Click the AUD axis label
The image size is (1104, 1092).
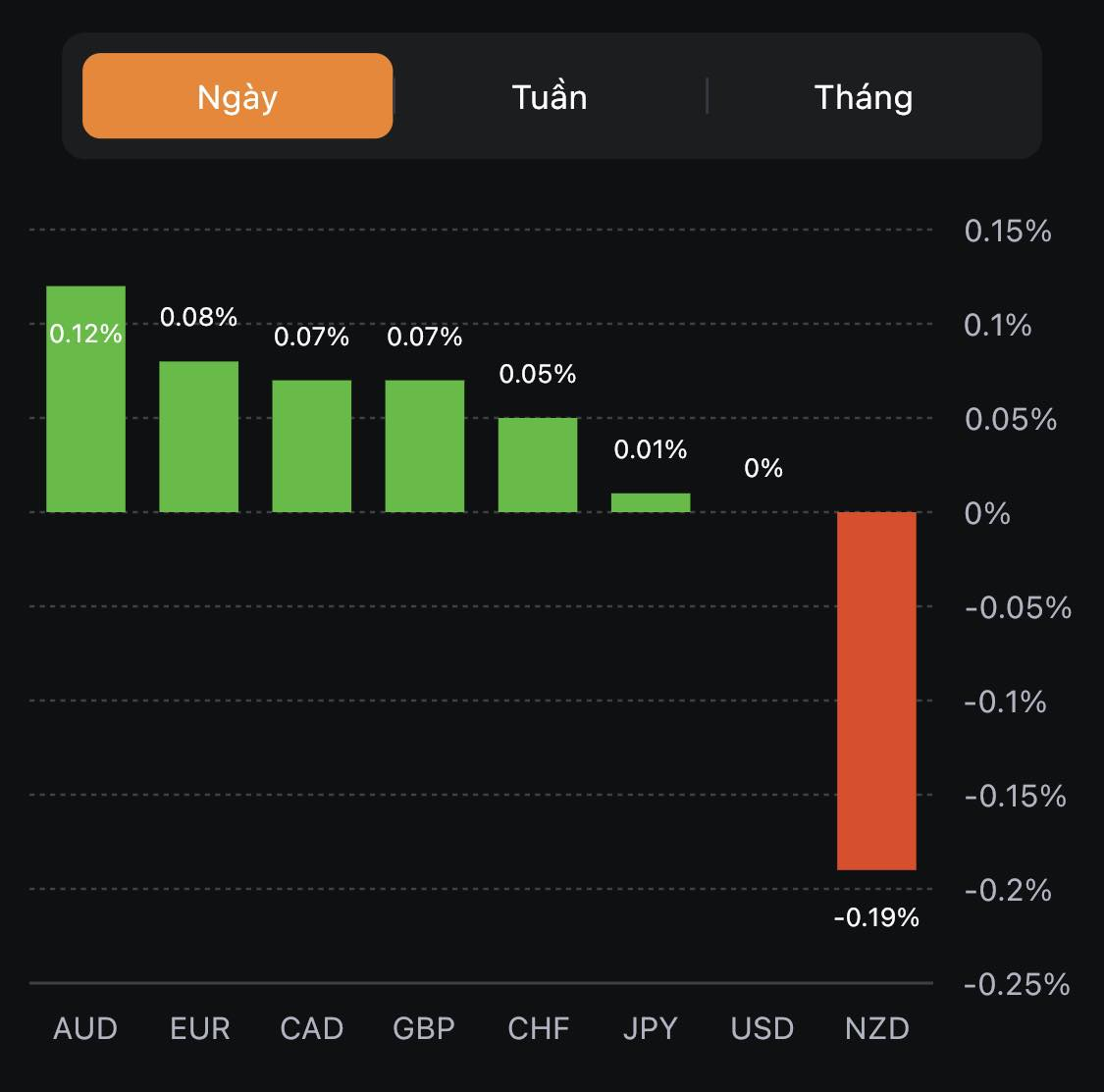(85, 1028)
